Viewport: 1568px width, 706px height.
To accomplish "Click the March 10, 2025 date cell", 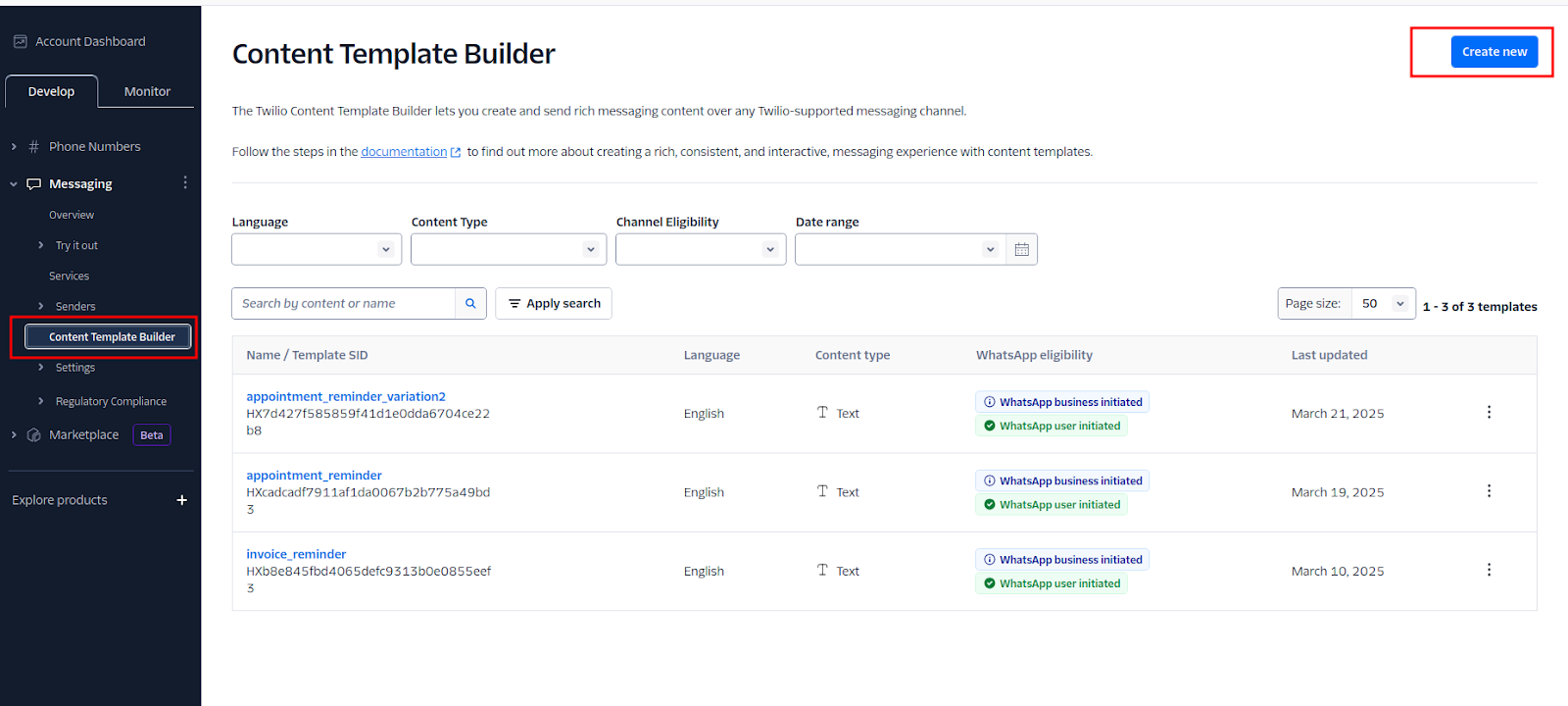I will [x=1338, y=572].
